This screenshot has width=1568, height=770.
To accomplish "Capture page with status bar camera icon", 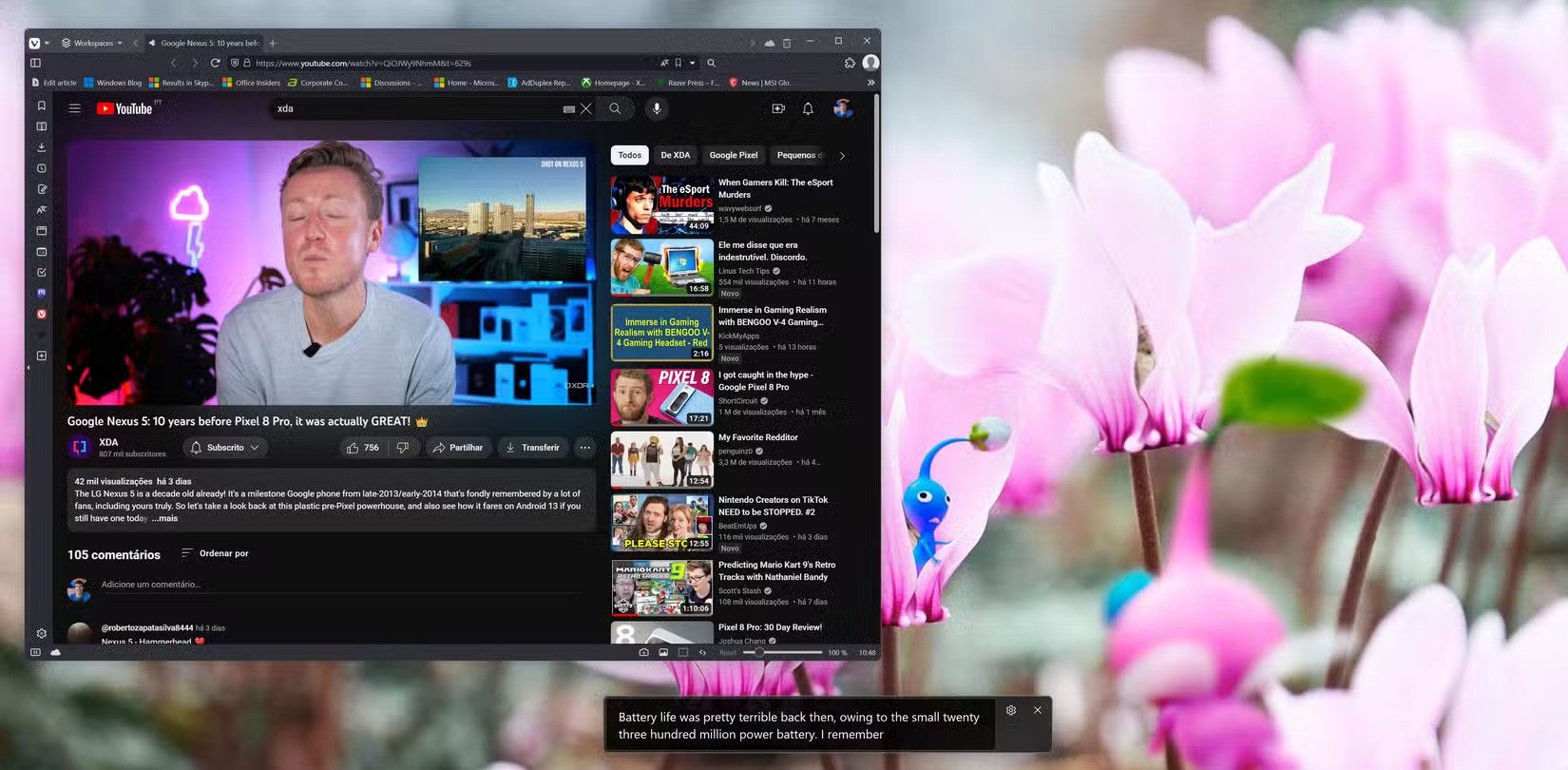I will pyautogui.click(x=643, y=652).
